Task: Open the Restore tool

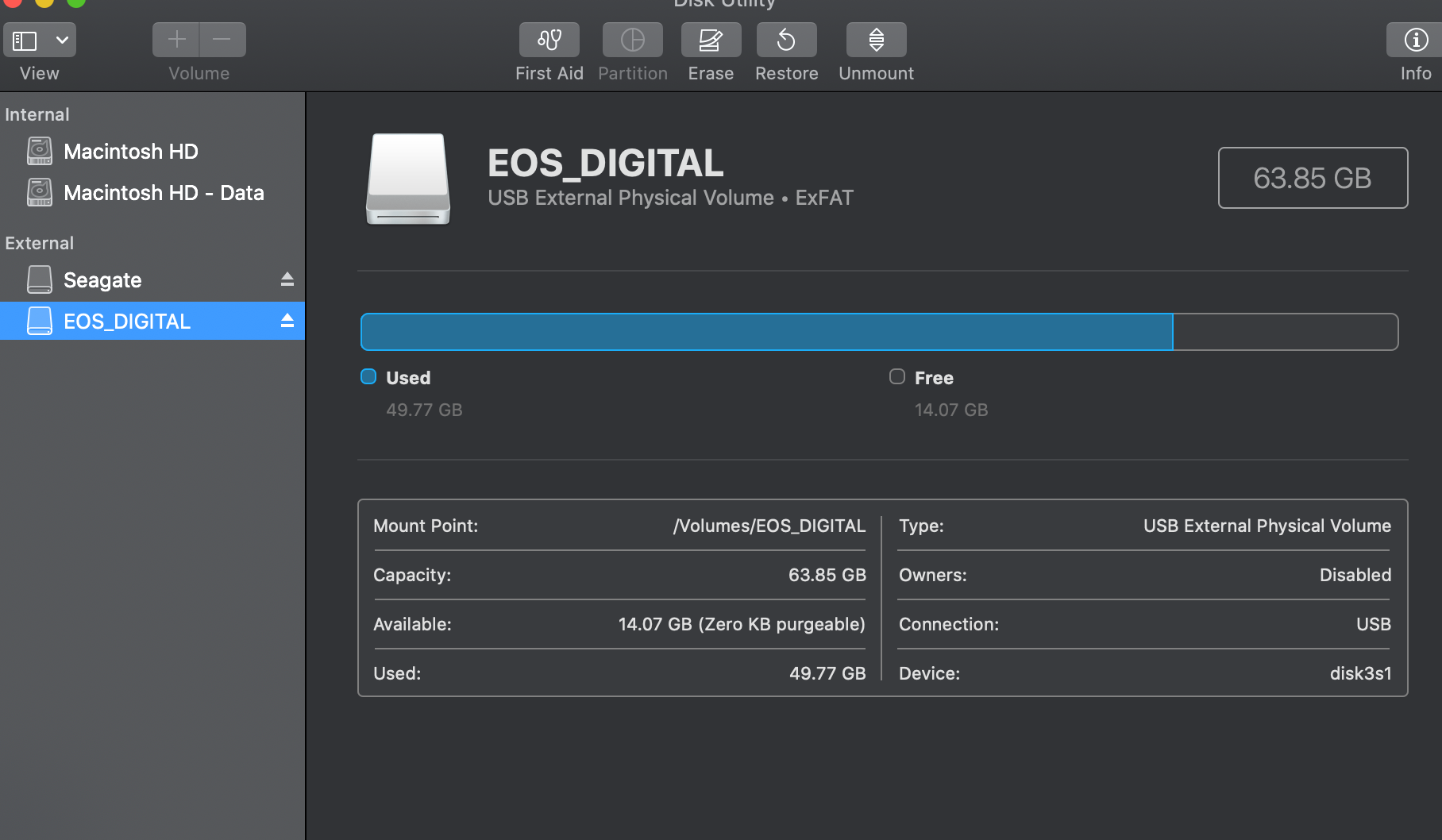Action: pyautogui.click(x=786, y=39)
